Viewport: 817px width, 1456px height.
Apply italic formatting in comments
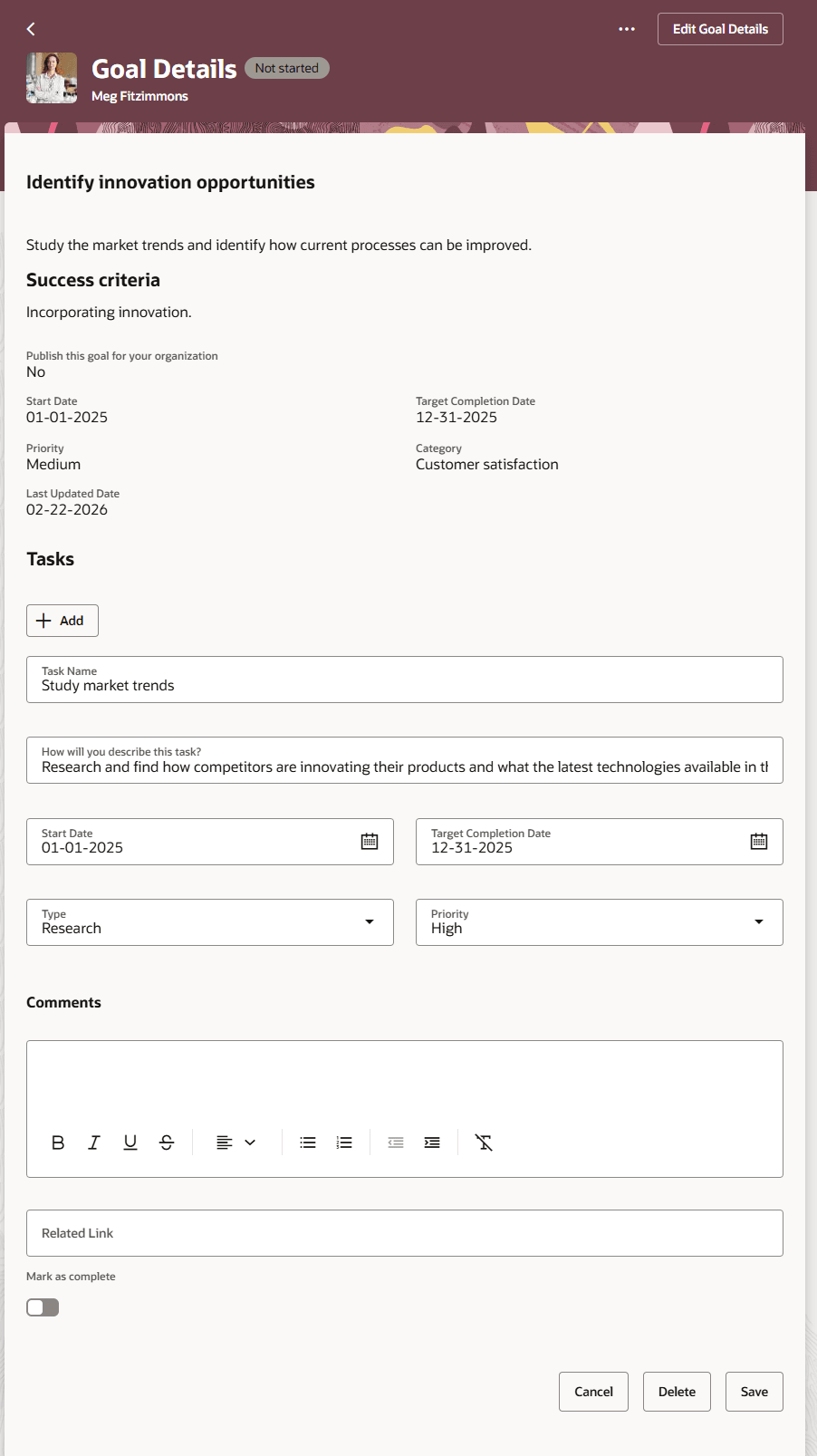coord(94,1143)
